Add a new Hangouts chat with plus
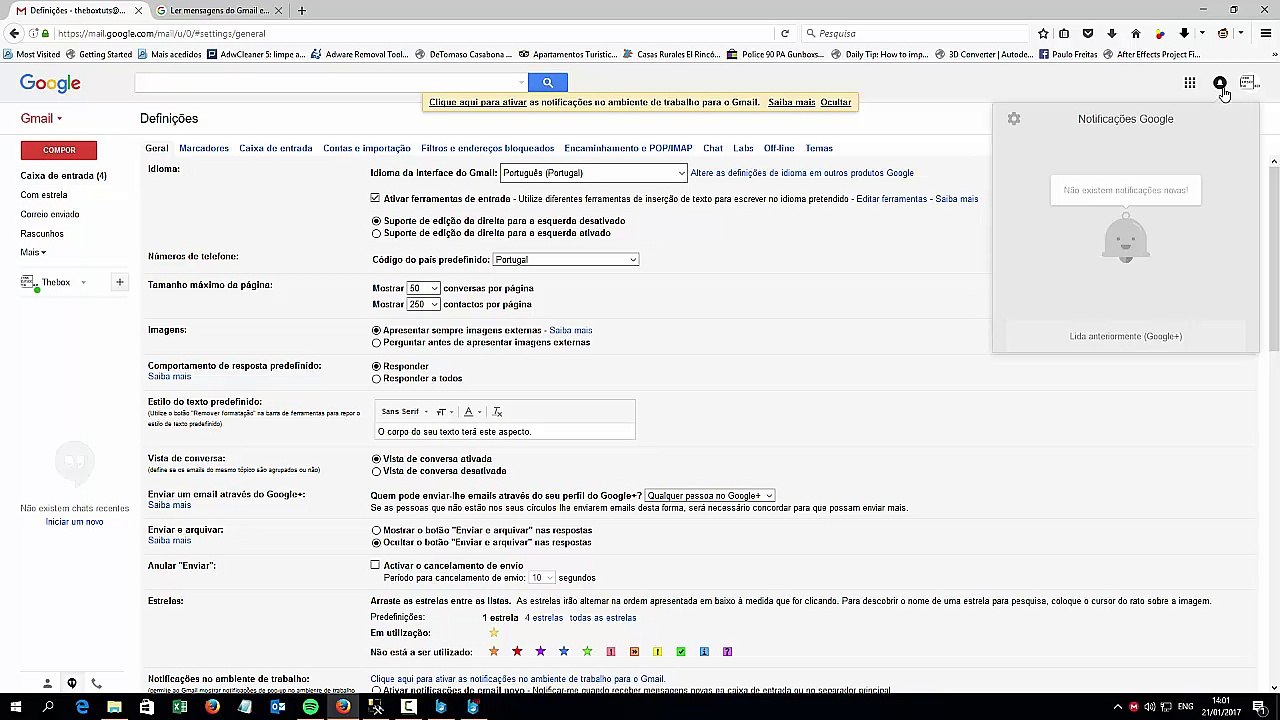 click(x=119, y=282)
